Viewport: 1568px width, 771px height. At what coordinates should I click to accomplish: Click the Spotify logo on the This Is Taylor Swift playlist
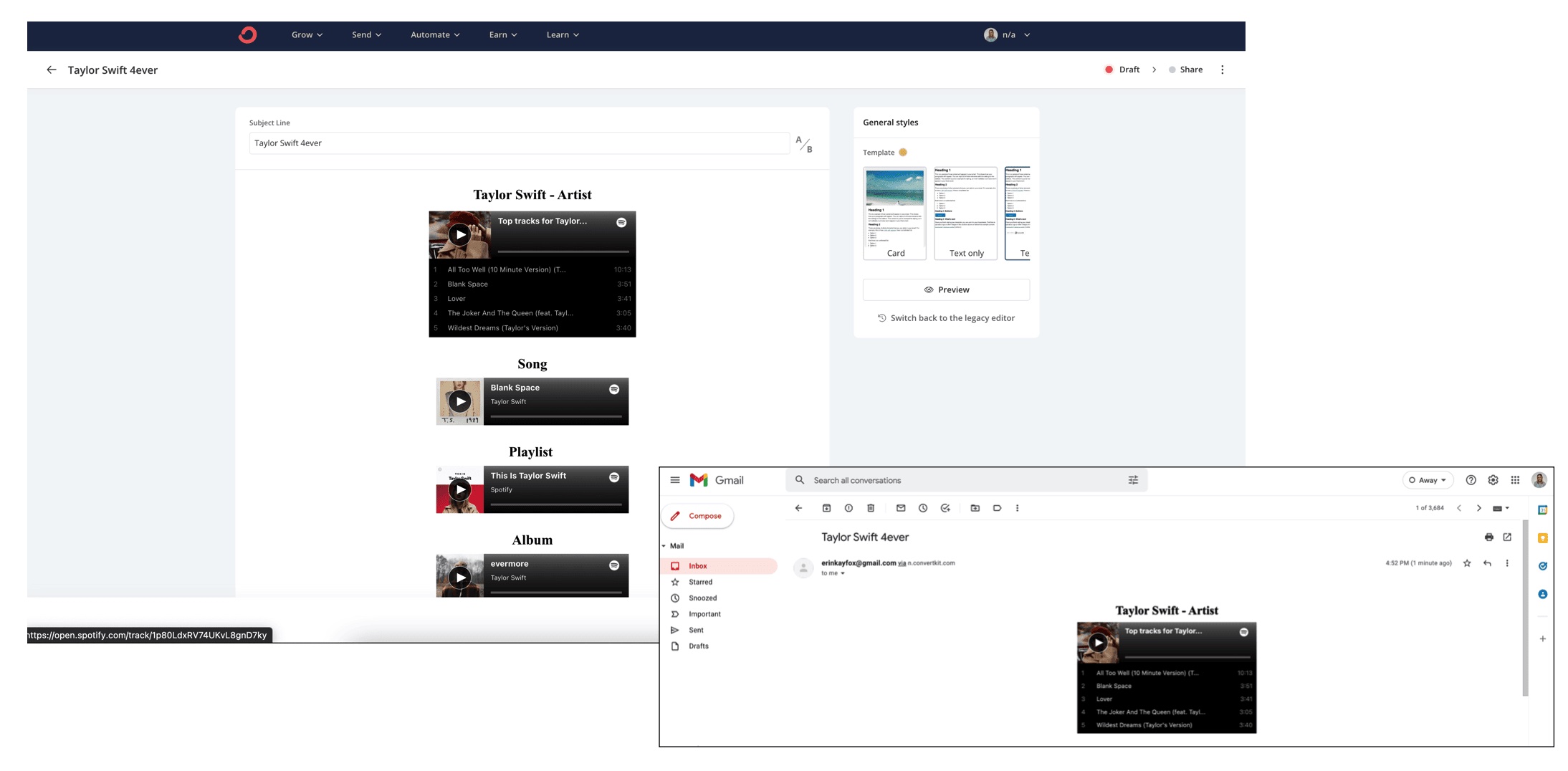(x=614, y=477)
